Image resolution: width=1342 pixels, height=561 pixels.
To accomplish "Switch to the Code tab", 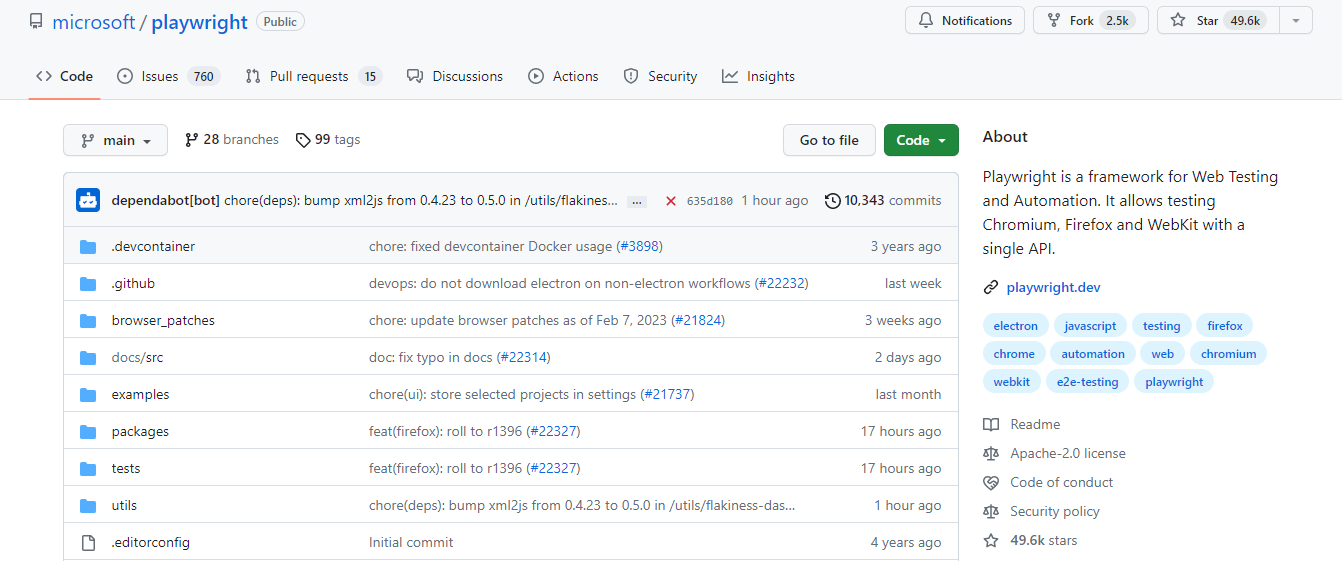I will 64,76.
